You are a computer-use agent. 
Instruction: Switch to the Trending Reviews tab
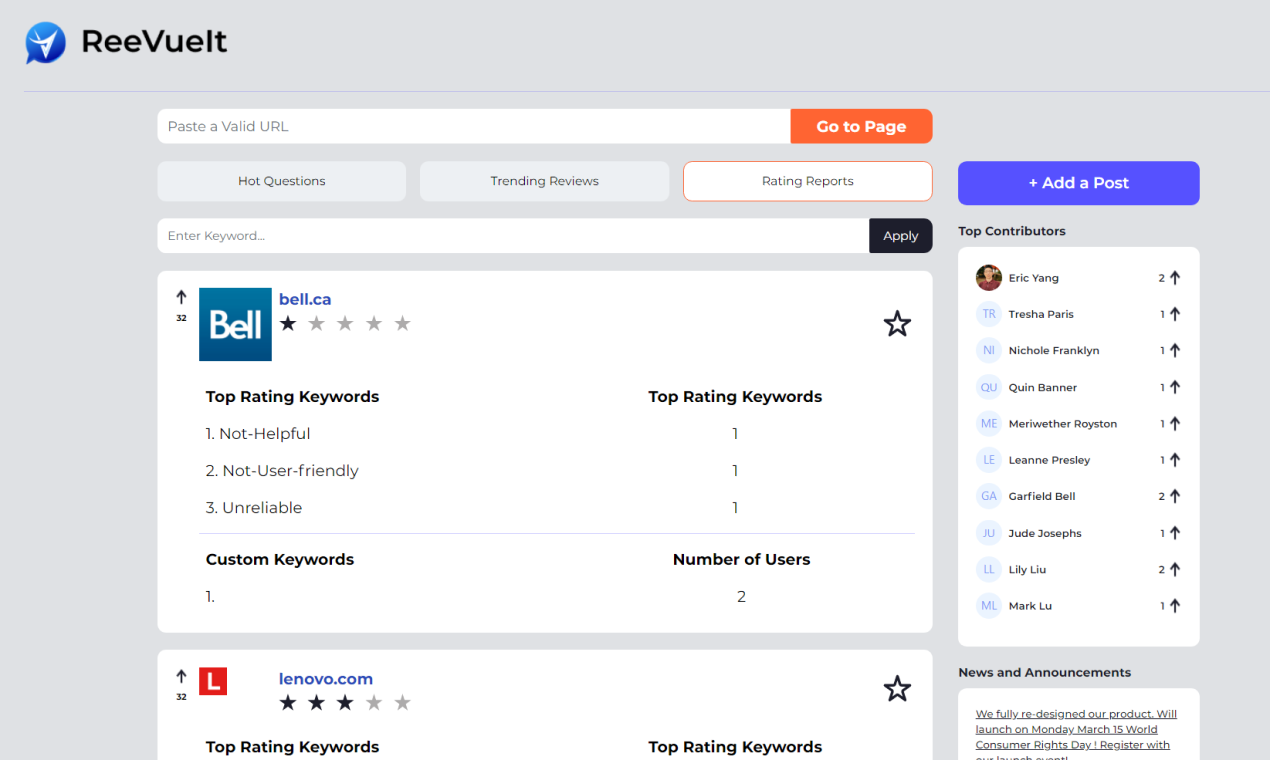point(544,181)
